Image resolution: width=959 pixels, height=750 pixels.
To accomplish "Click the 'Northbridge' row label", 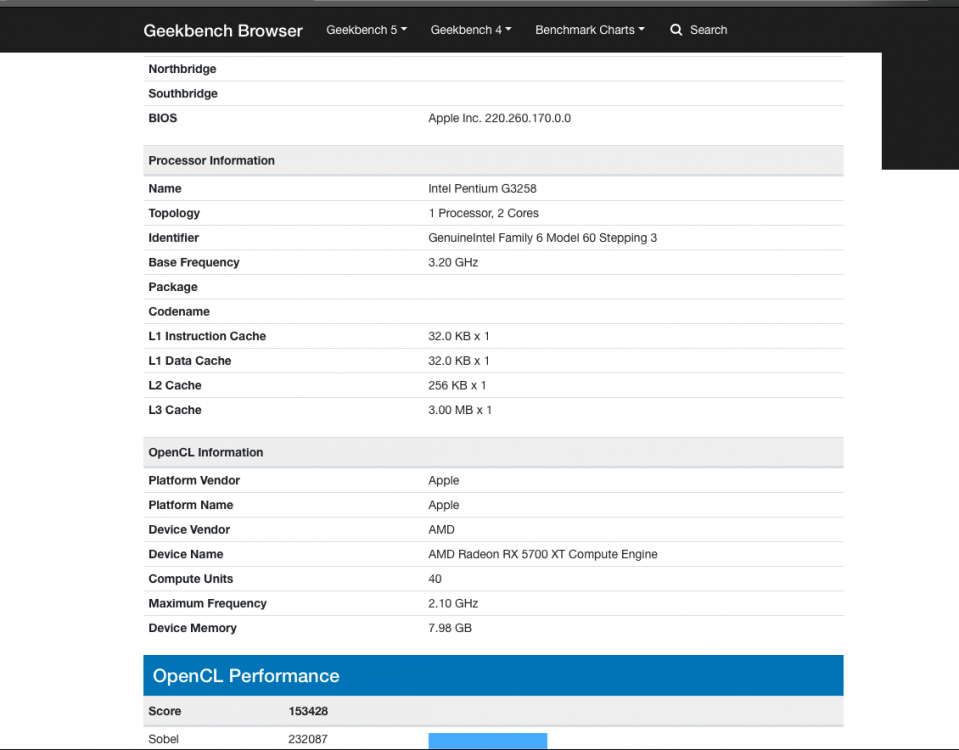I will (182, 69).
